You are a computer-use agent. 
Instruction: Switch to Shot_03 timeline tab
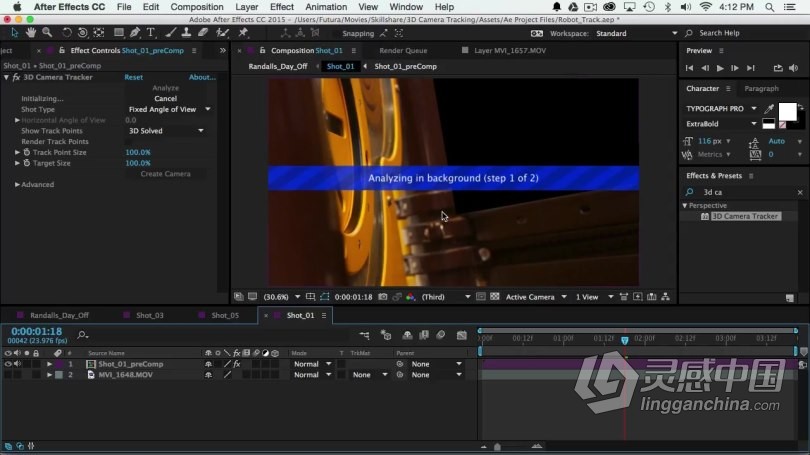click(150, 316)
